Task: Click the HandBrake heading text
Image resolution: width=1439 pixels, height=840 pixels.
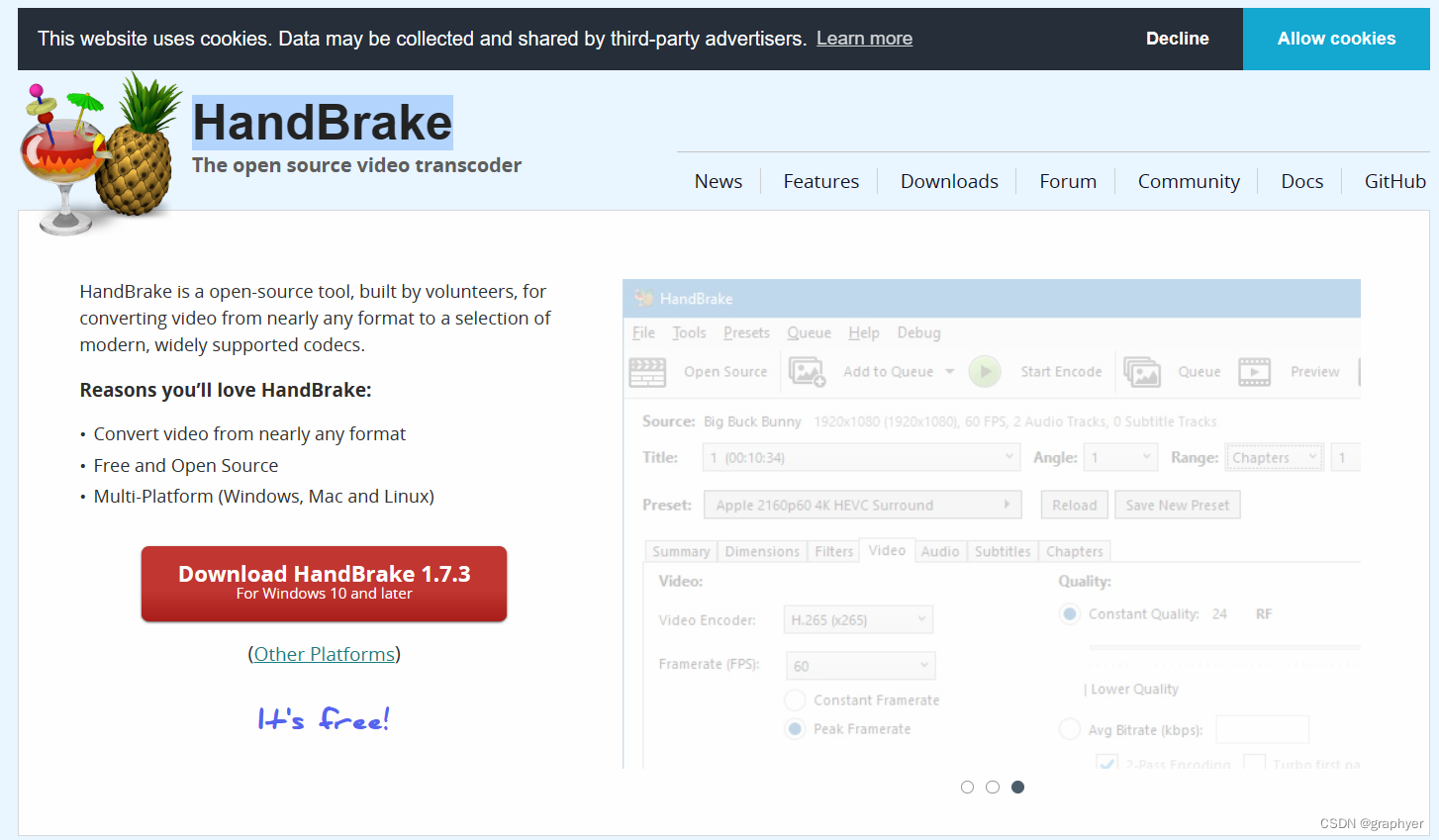Action: tap(323, 123)
